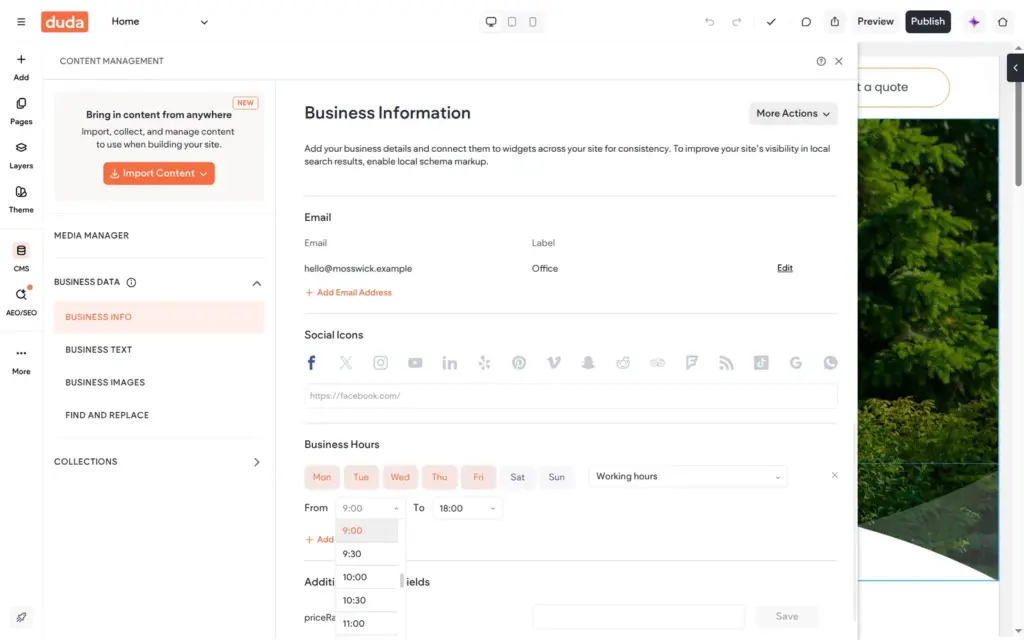Toggle Monday in business hours
This screenshot has width=1024, height=640.
pos(322,477)
